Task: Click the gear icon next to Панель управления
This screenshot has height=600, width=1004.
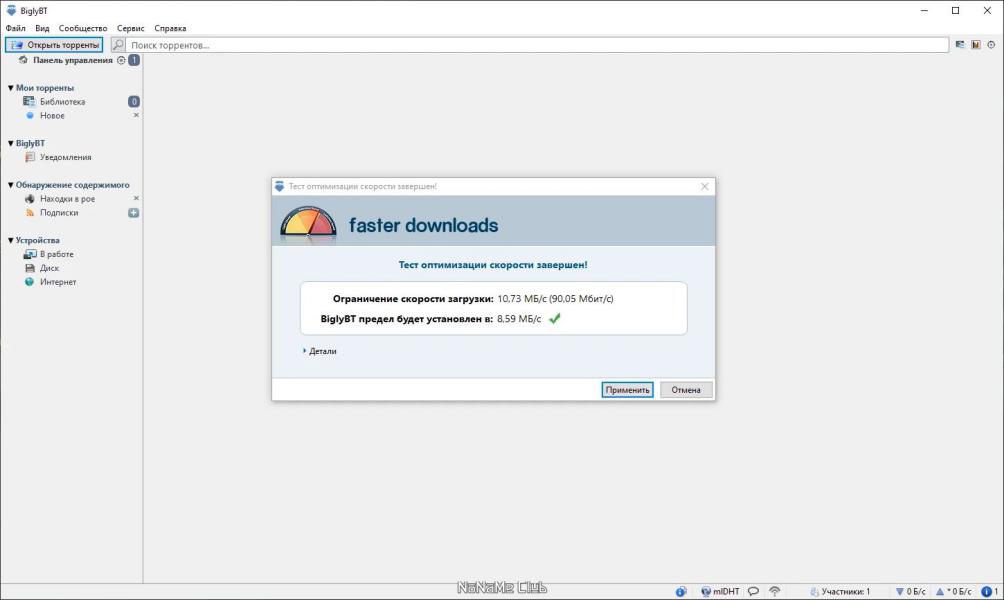Action: [121, 60]
